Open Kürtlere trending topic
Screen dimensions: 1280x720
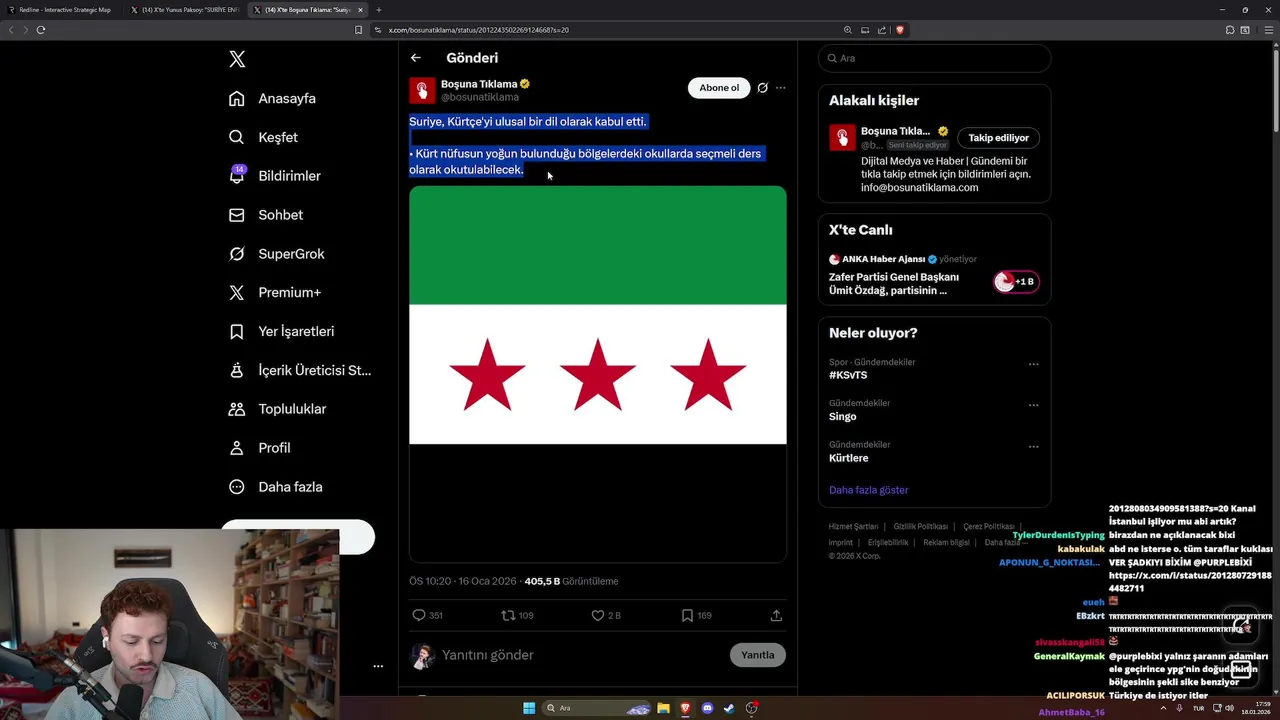pos(849,458)
